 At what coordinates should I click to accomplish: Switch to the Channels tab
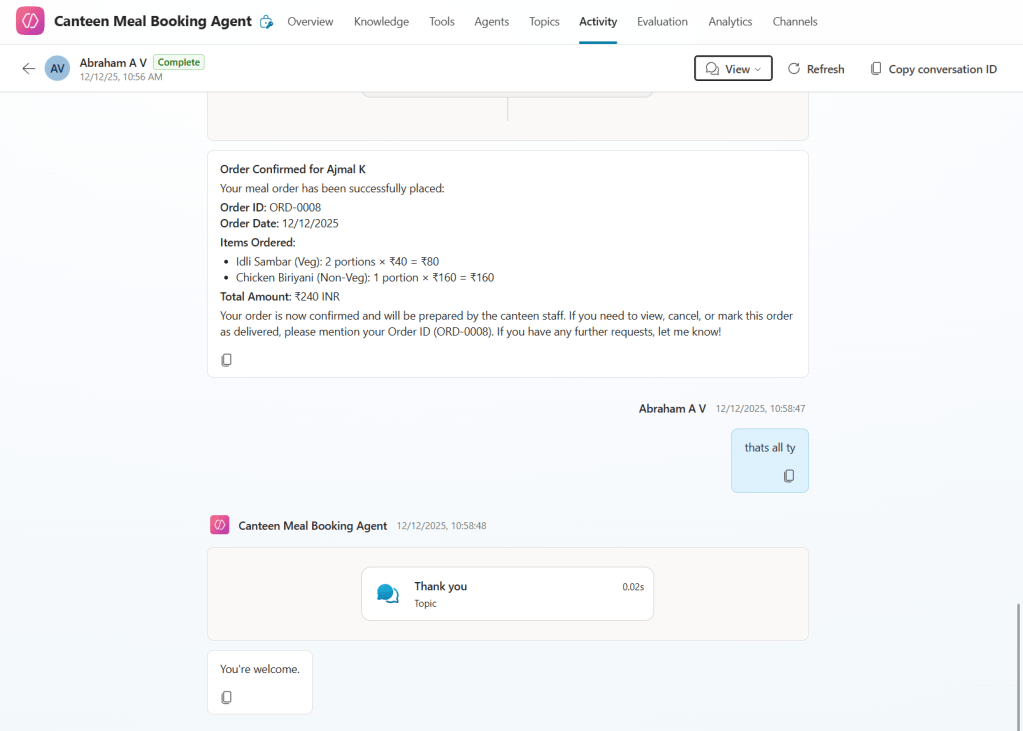pos(795,22)
